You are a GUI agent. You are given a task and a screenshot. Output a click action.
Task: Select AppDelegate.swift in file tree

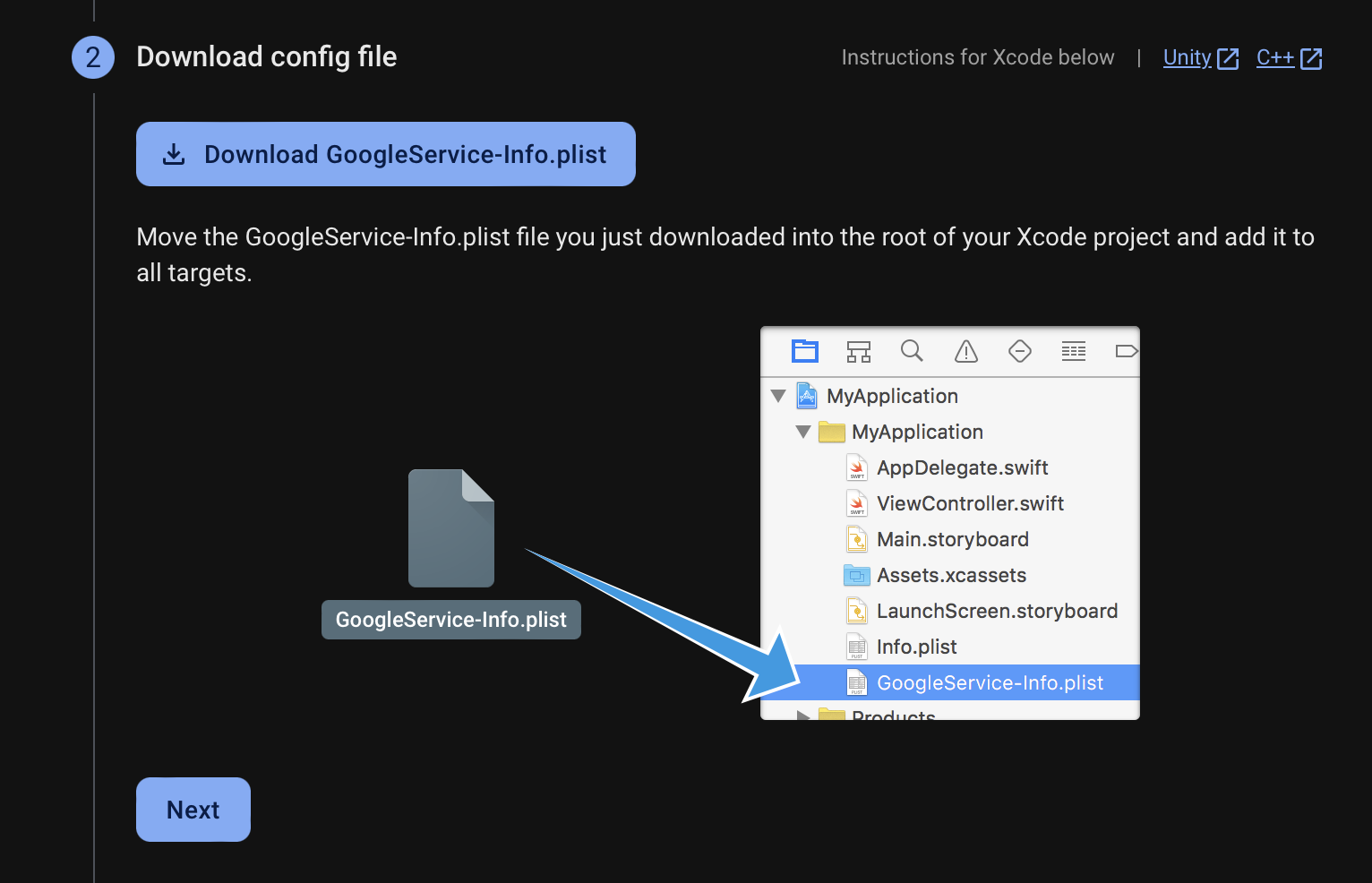coord(962,467)
